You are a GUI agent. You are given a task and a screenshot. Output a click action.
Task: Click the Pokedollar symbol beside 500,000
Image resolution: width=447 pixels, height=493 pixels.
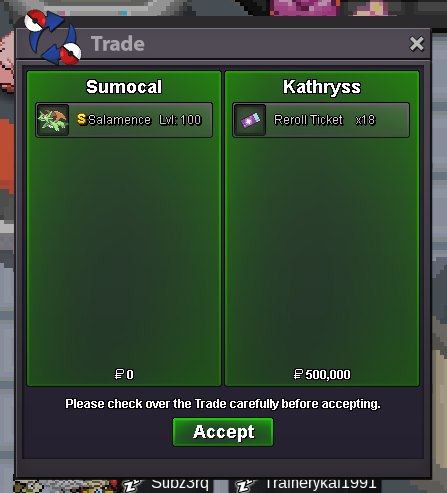[x=298, y=374]
